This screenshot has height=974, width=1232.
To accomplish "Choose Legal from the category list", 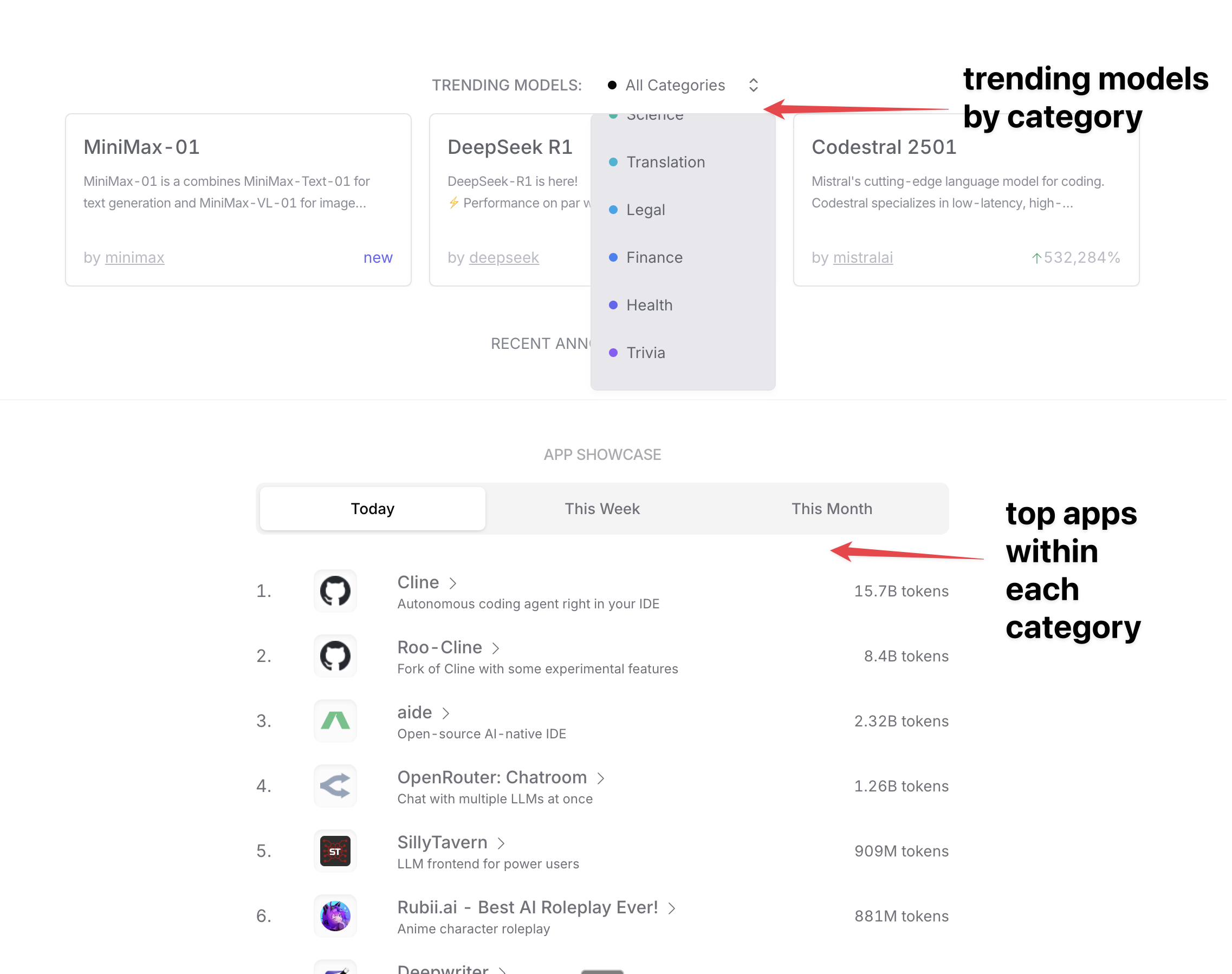I will pyautogui.click(x=645, y=210).
